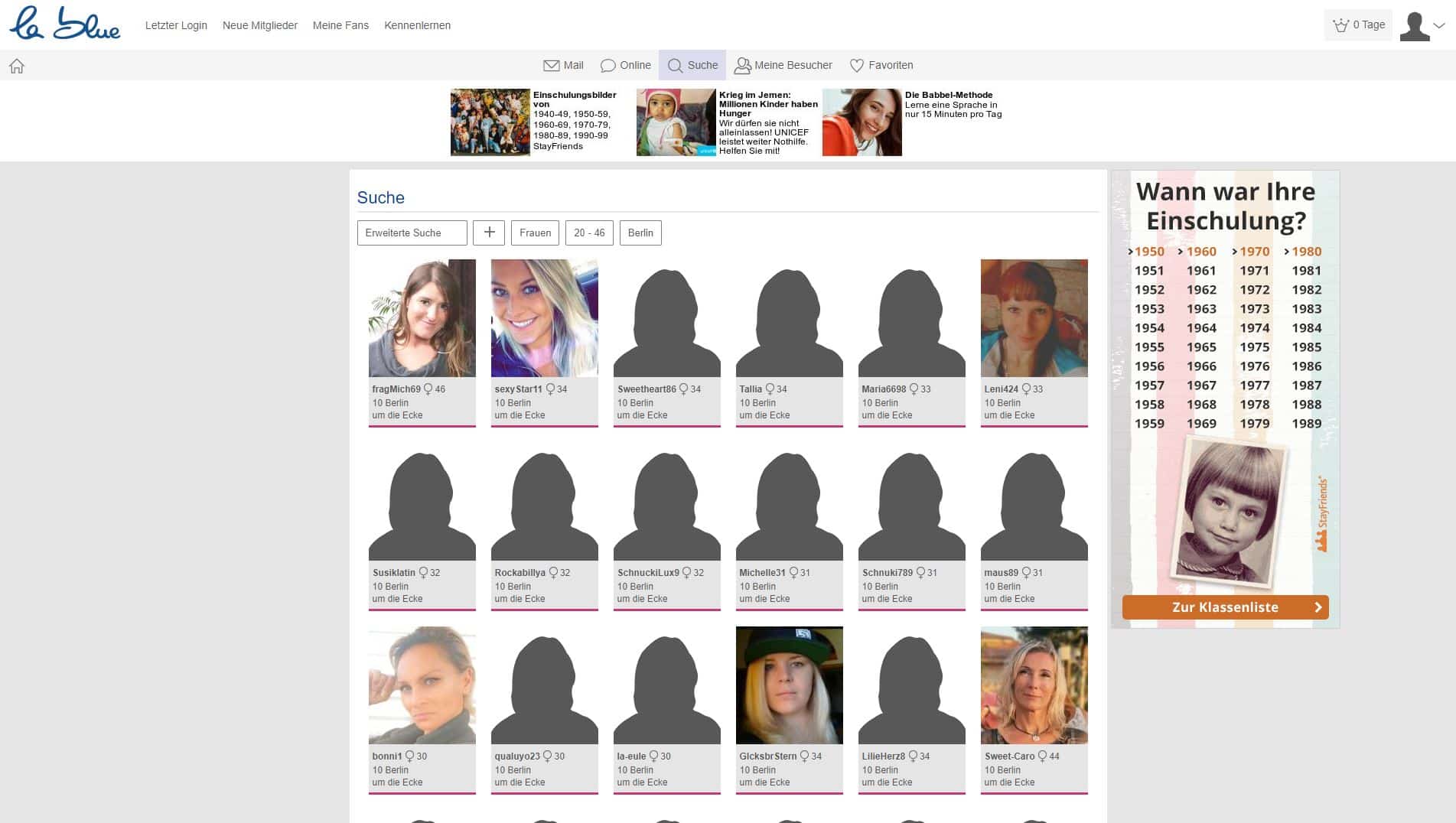Select the Suche magnifier tab
The width and height of the screenshot is (1456, 823).
(692, 65)
